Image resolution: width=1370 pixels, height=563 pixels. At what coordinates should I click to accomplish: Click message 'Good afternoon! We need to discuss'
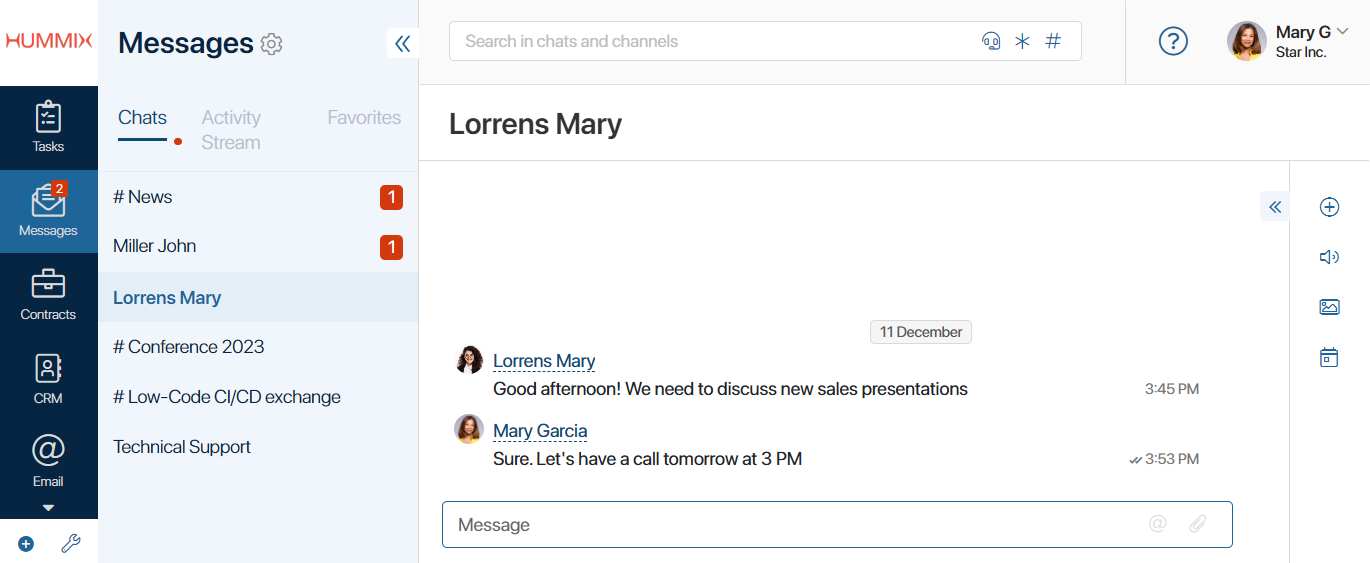pyautogui.click(x=730, y=389)
